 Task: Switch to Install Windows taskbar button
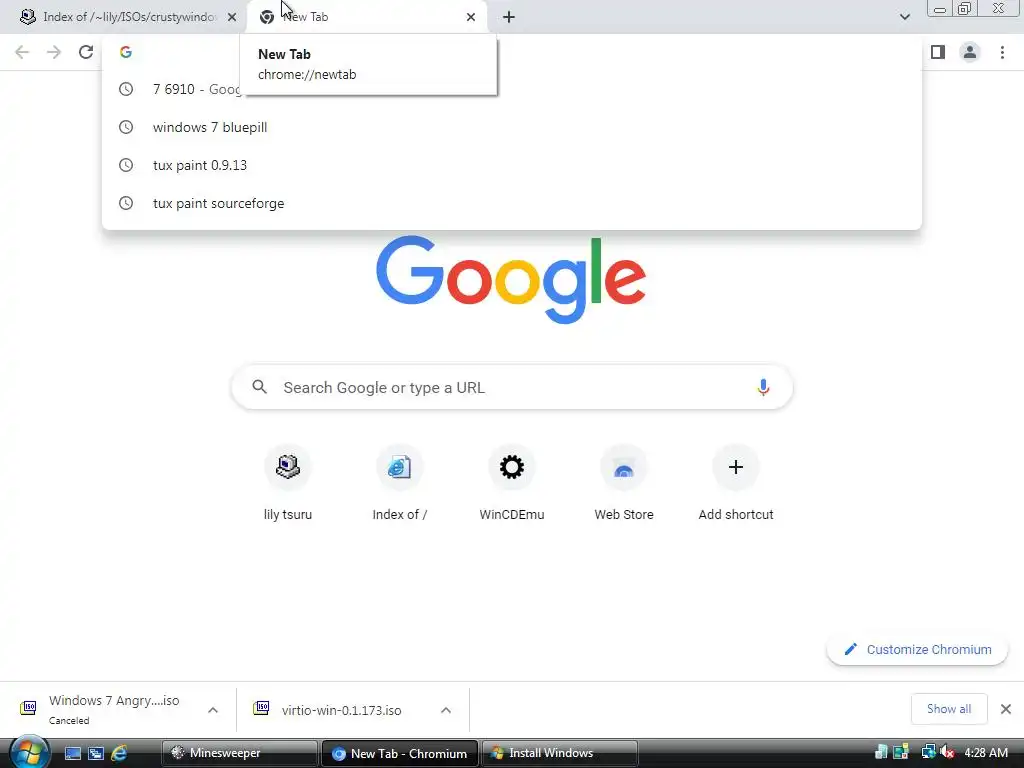(x=560, y=754)
